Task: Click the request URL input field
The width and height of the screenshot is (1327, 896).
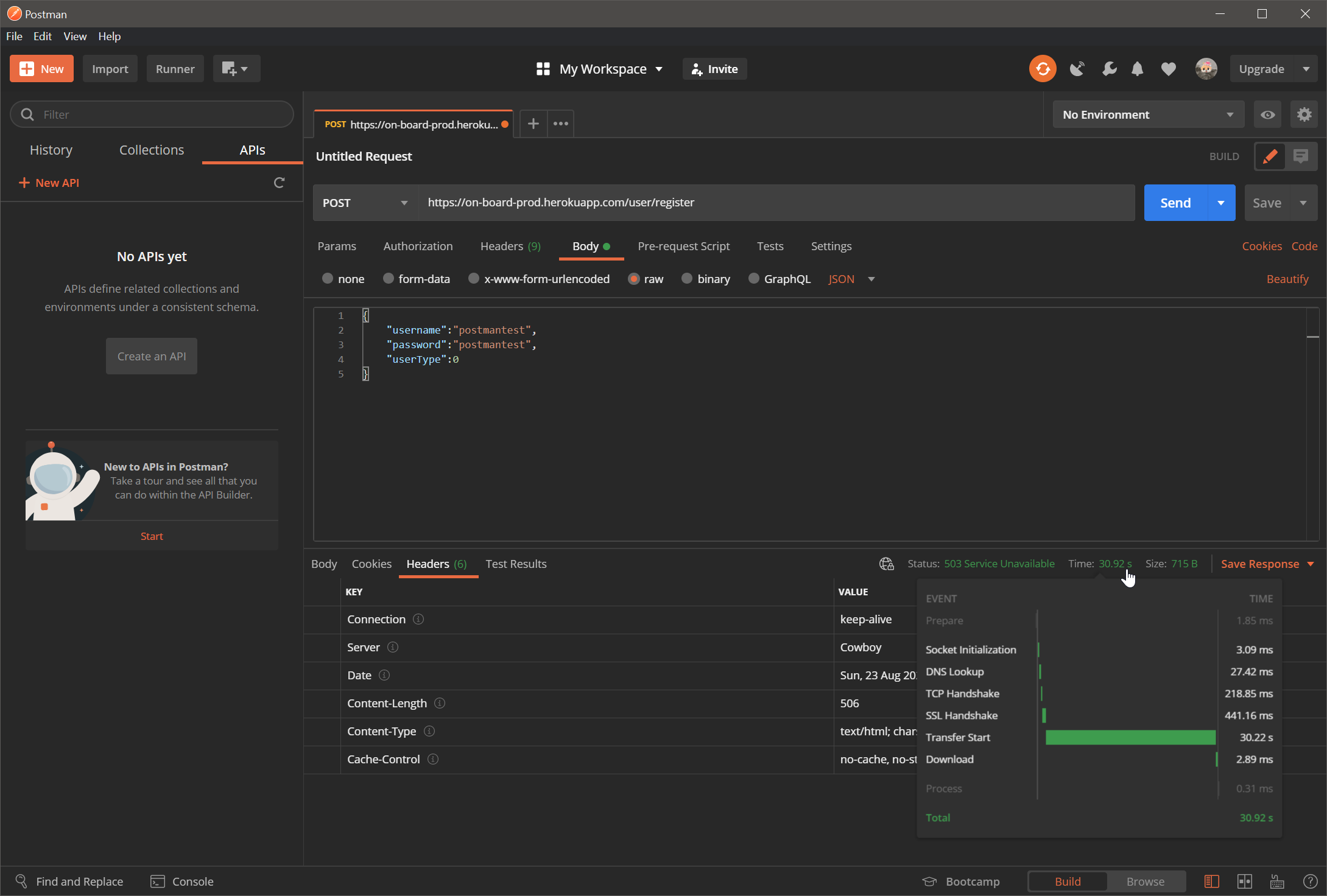Action: click(776, 203)
